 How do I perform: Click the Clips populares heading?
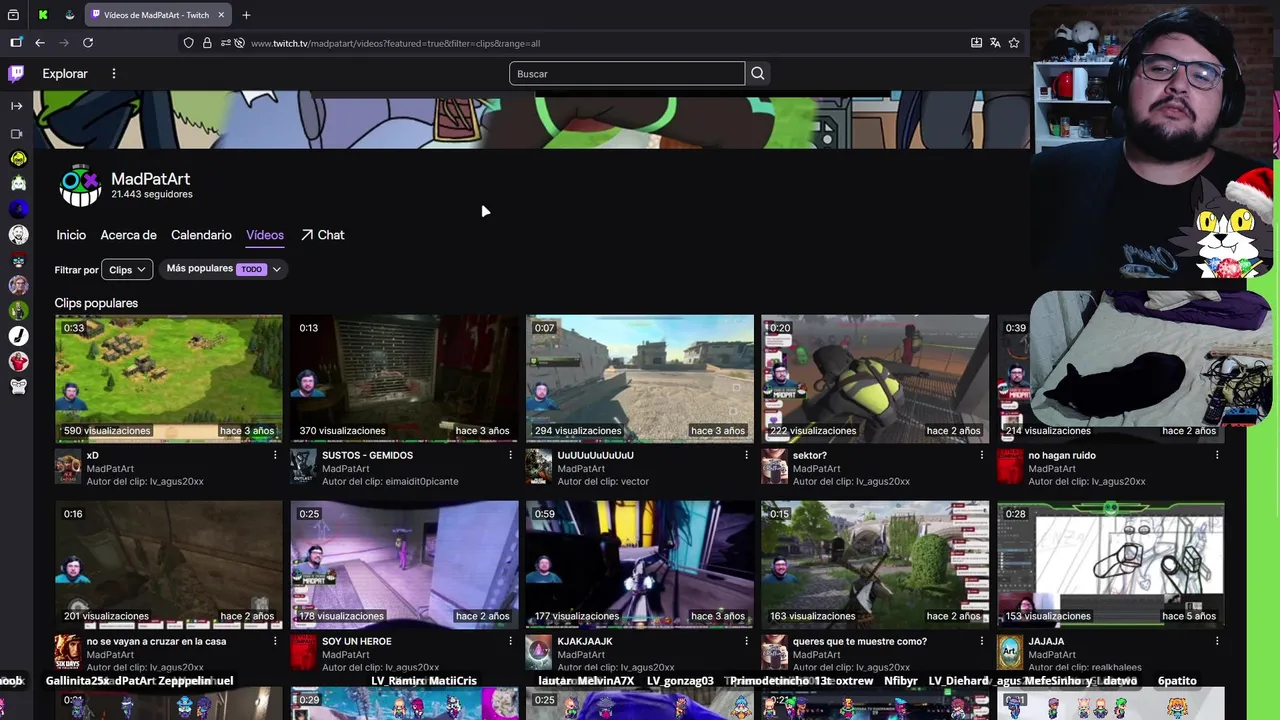tap(96, 303)
